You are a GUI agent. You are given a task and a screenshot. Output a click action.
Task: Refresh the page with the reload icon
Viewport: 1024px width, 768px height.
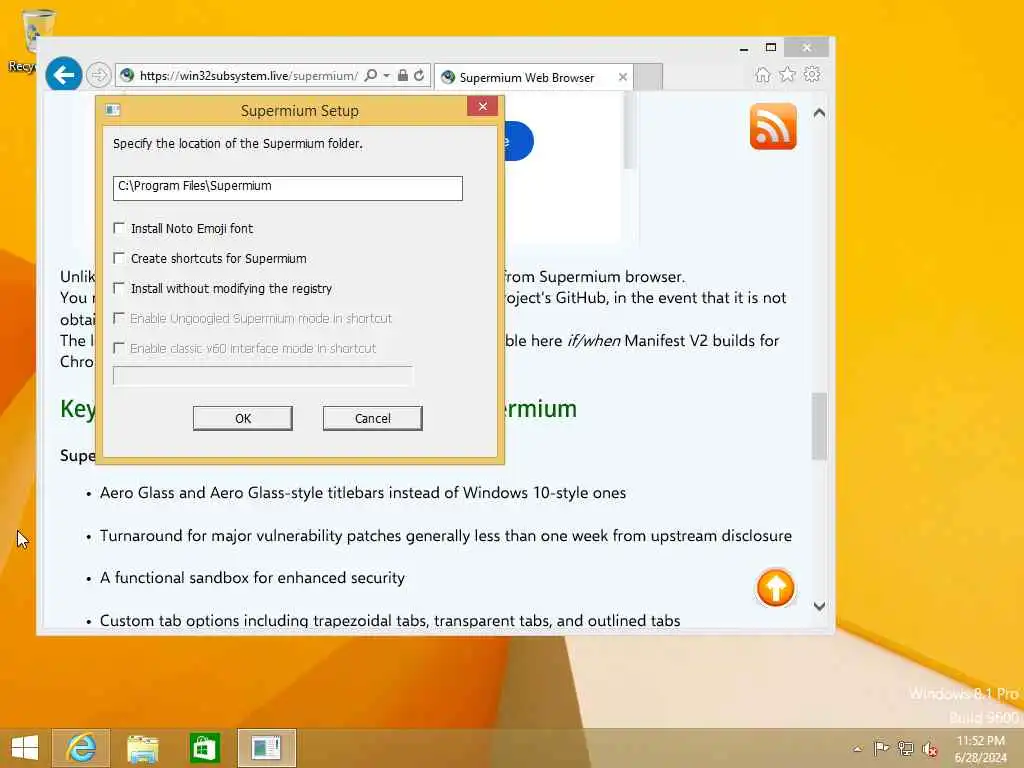(419, 76)
